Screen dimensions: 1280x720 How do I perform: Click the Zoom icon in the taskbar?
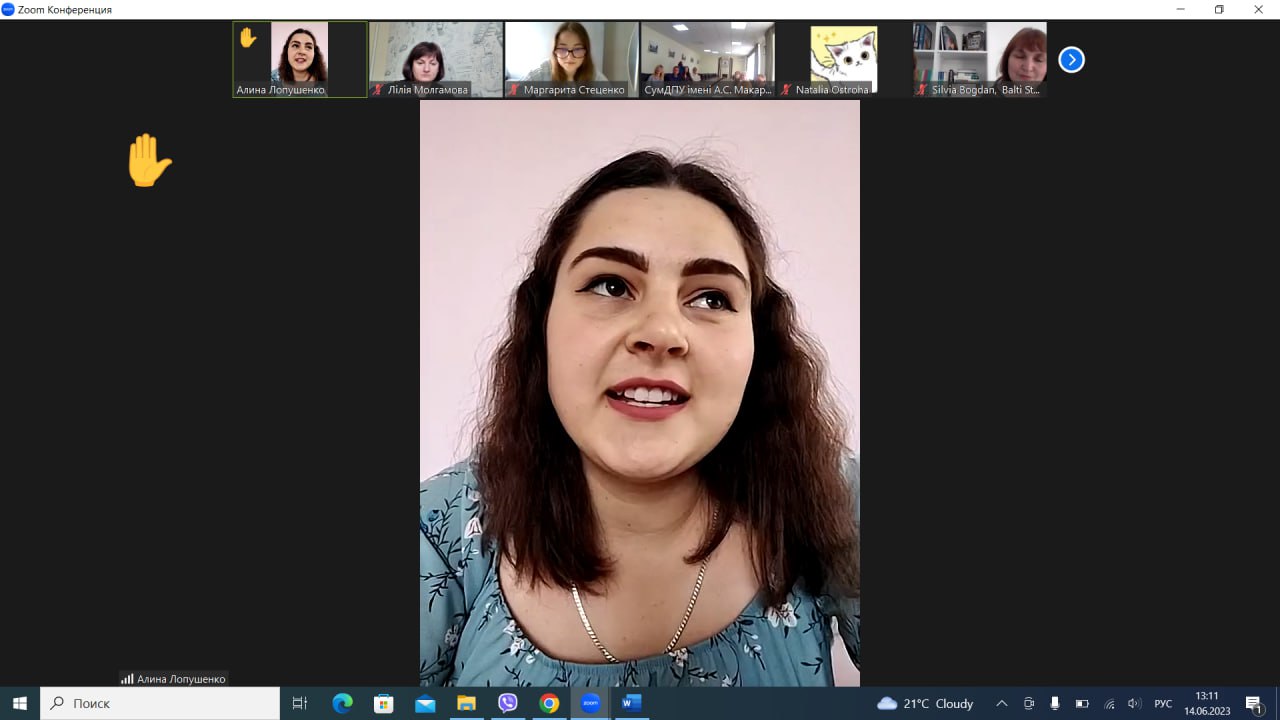tap(590, 703)
